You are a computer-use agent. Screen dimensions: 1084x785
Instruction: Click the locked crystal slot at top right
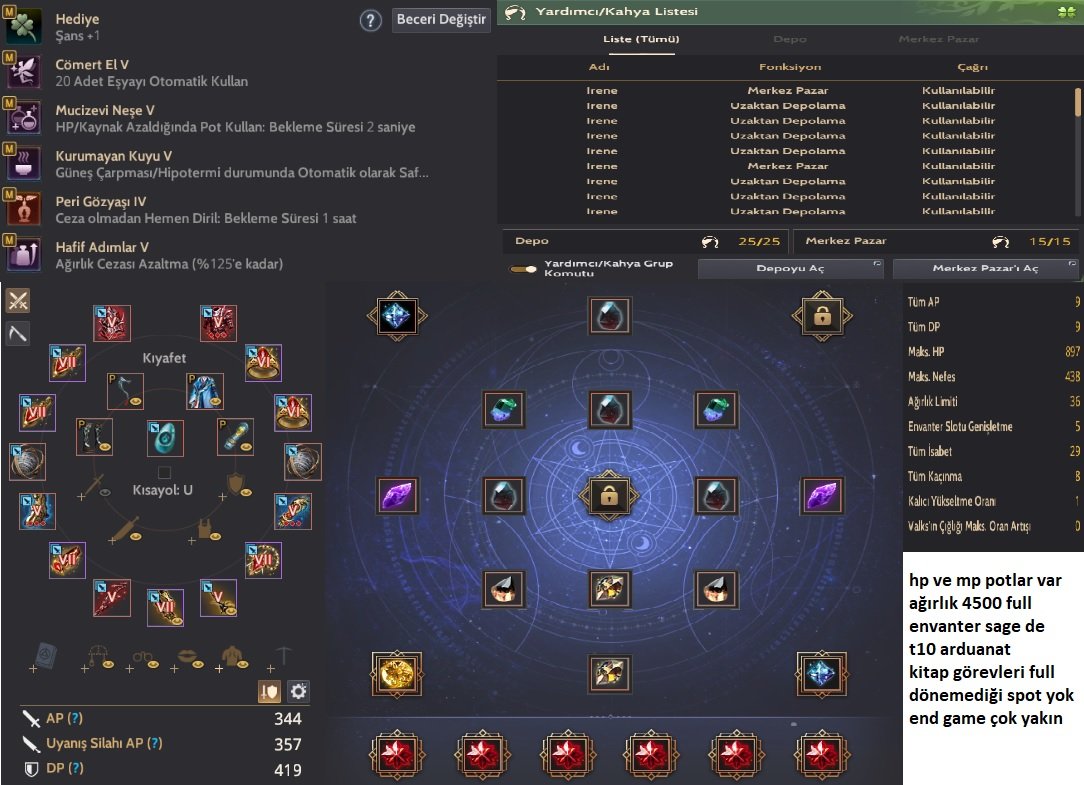(822, 316)
